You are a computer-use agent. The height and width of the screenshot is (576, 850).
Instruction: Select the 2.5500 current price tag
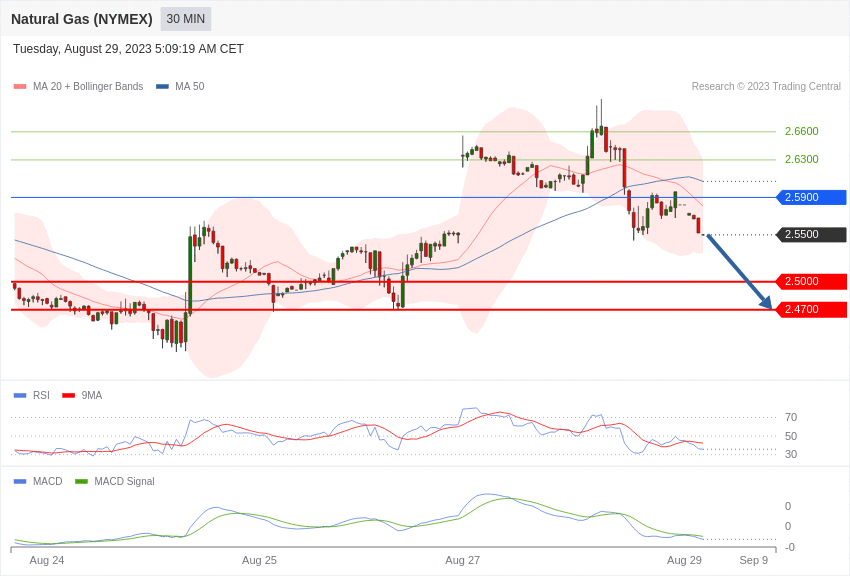tap(812, 235)
